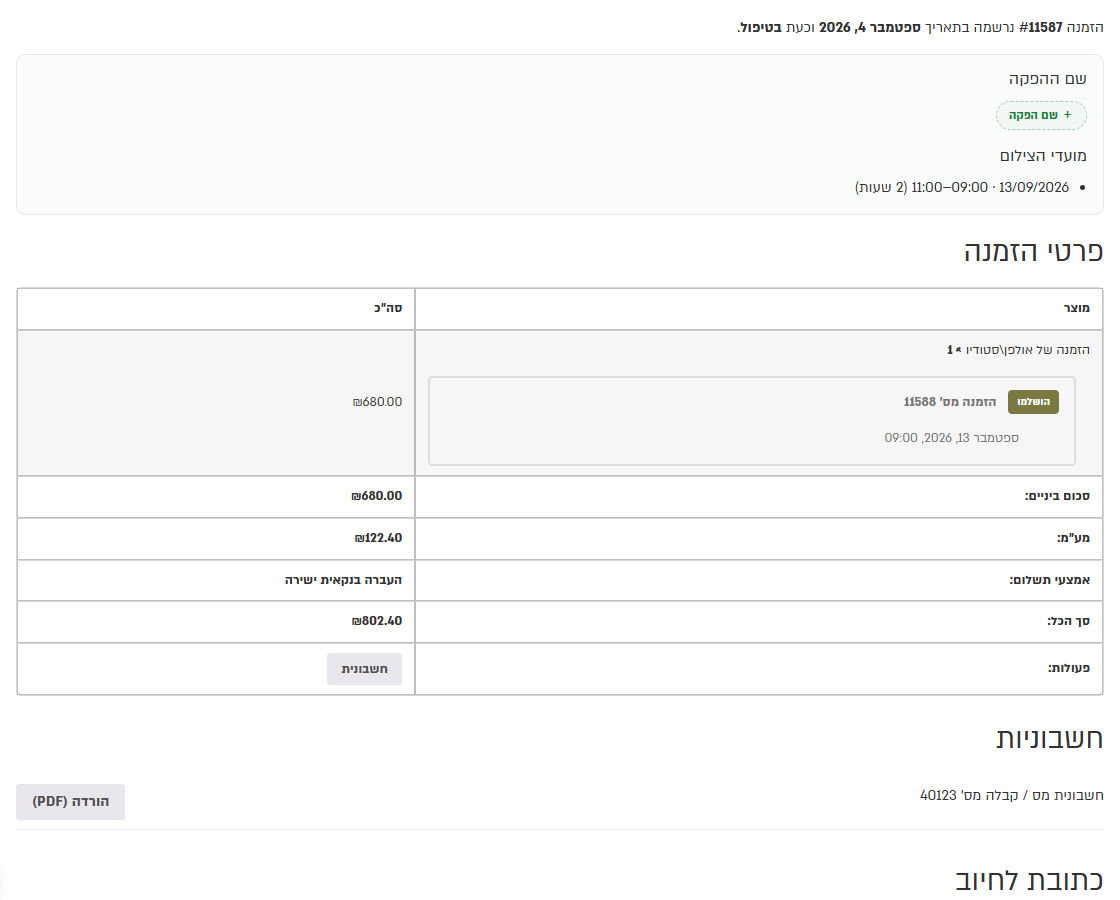1120x900 pixels.
Task: Click the product line price '₪680.00' beside the booking card
Action: pyautogui.click(x=377, y=402)
